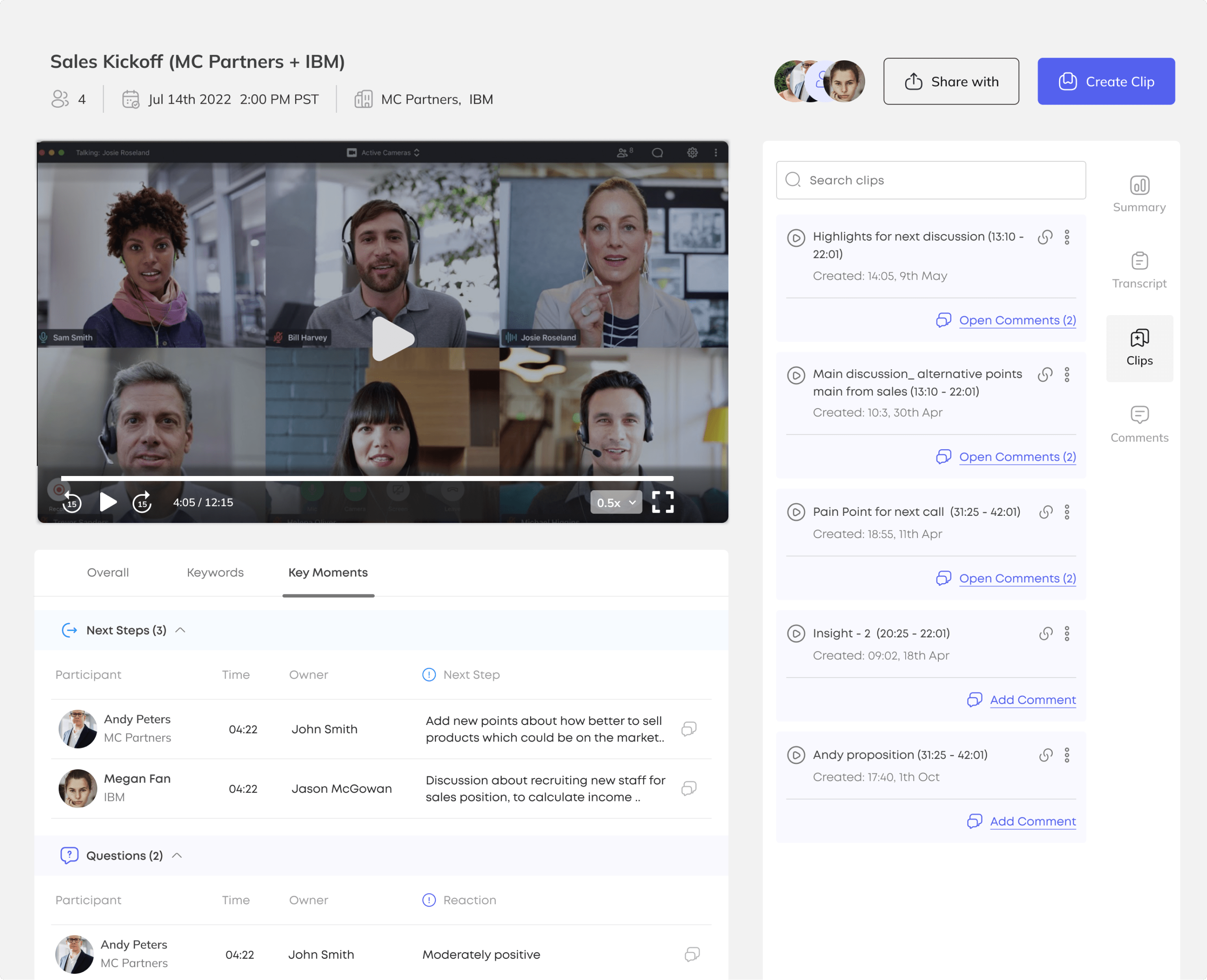
Task: Open video settings gear icon
Action: coord(692,152)
